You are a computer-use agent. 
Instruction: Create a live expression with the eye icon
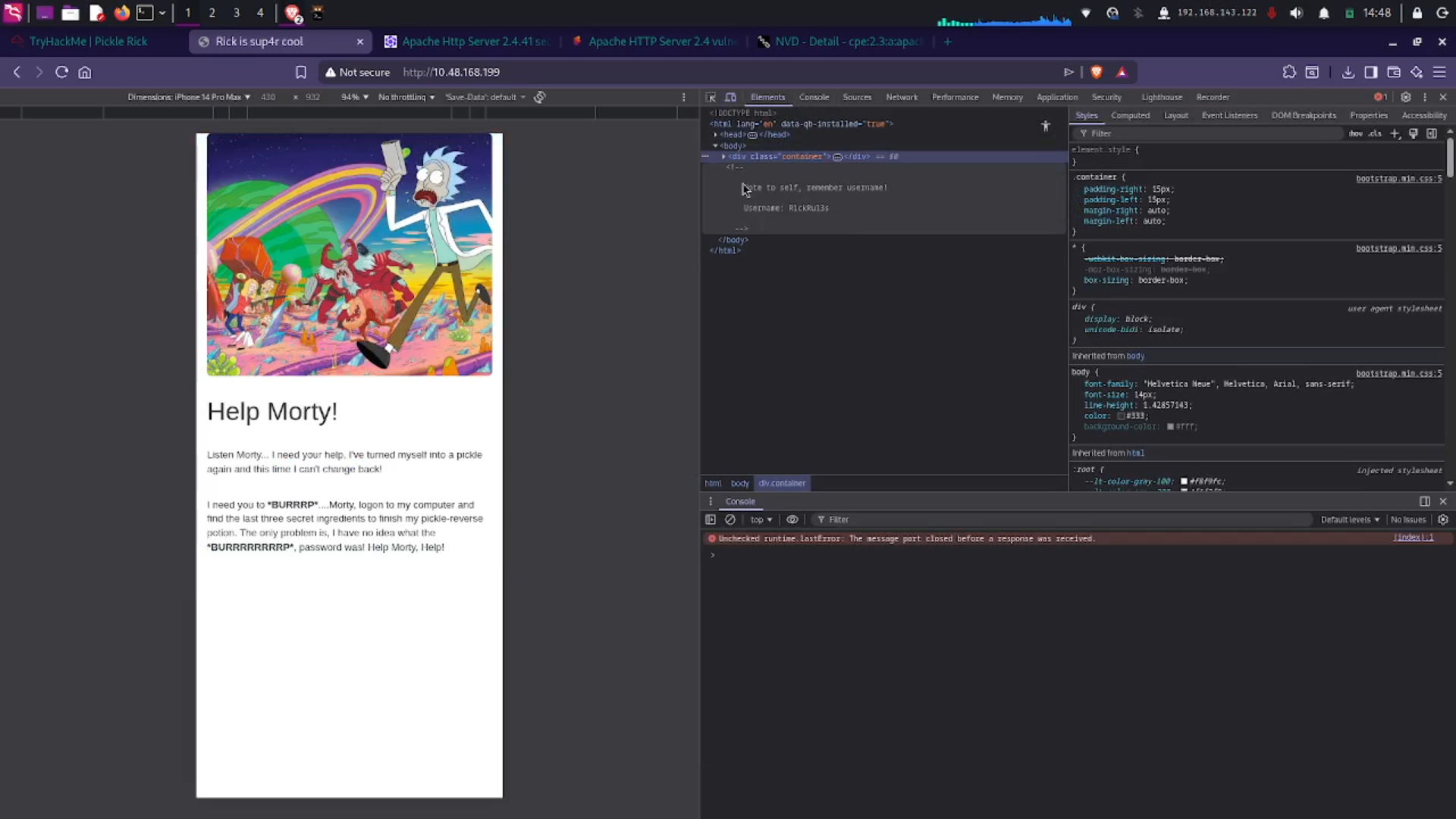[x=792, y=519]
